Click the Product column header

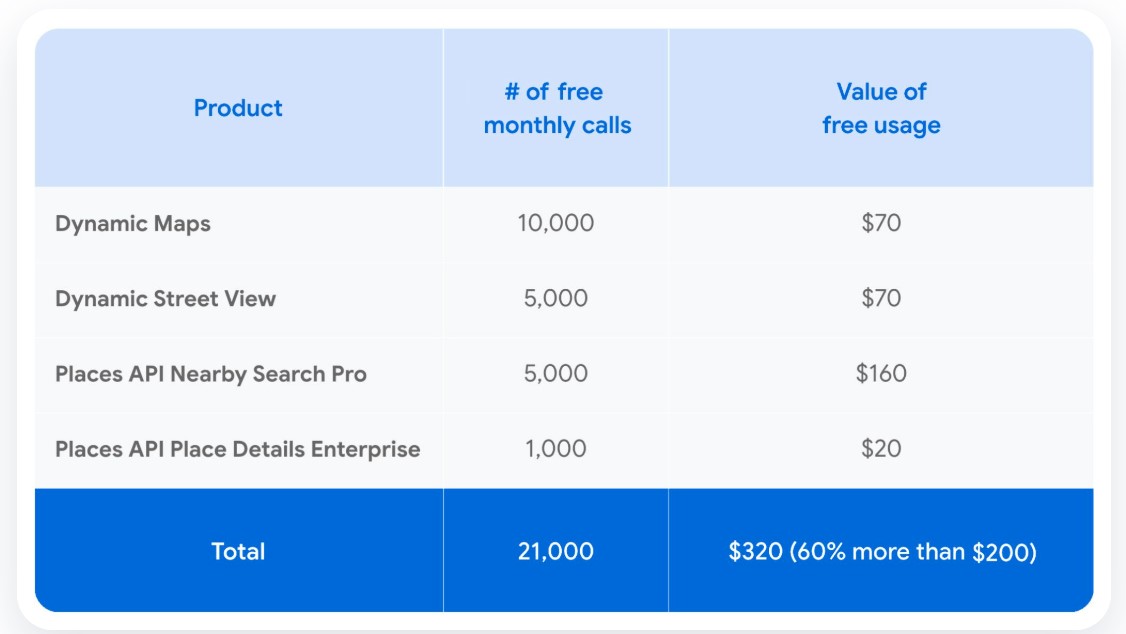238,108
